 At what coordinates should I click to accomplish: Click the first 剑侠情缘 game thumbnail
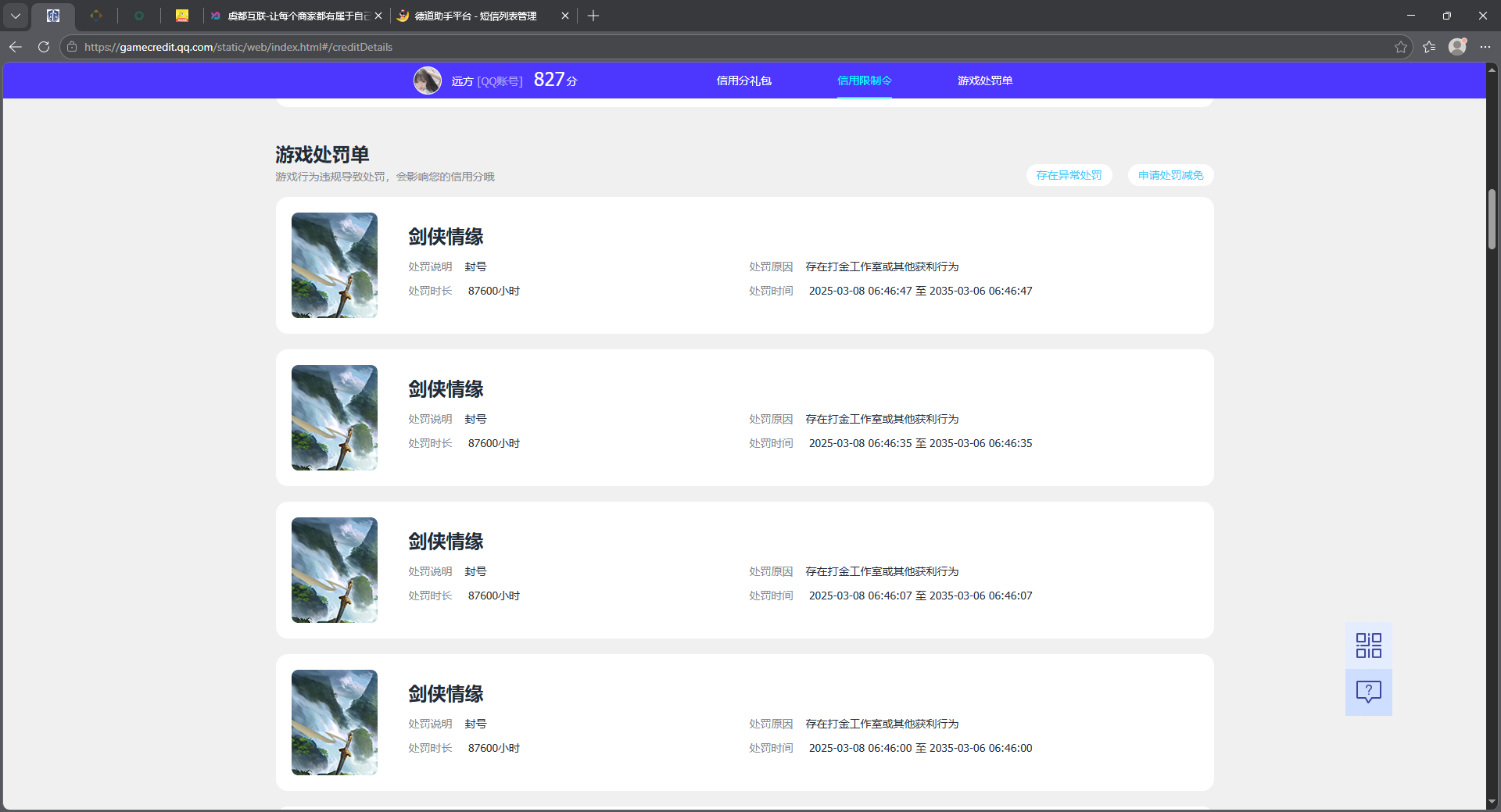tap(335, 265)
